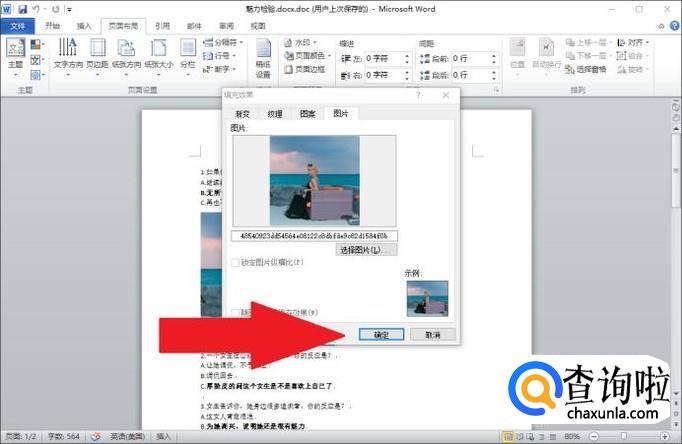Switch to the 纹理 tab
The image size is (682, 444).
click(275, 114)
